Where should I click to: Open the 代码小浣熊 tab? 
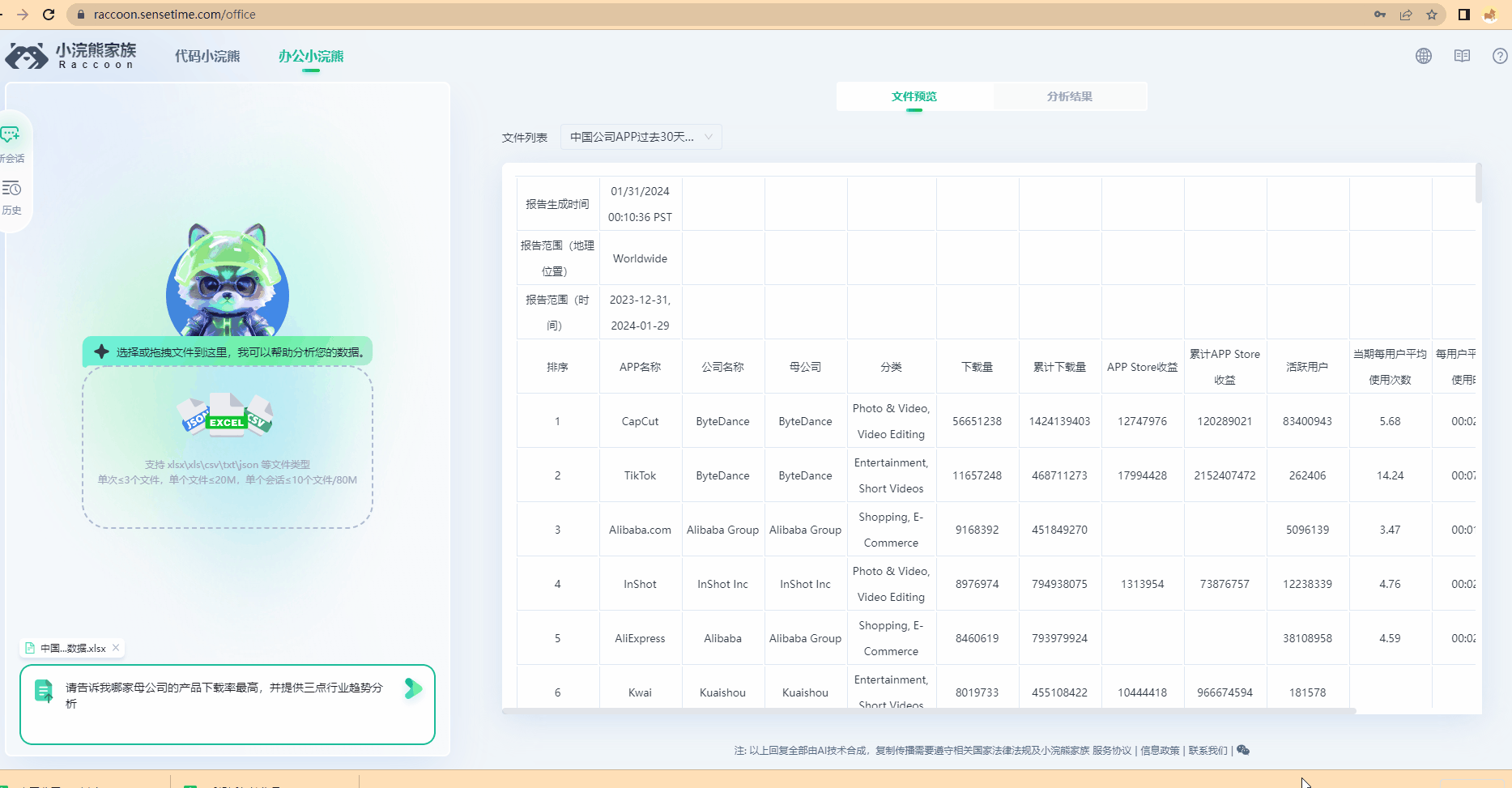(x=207, y=56)
